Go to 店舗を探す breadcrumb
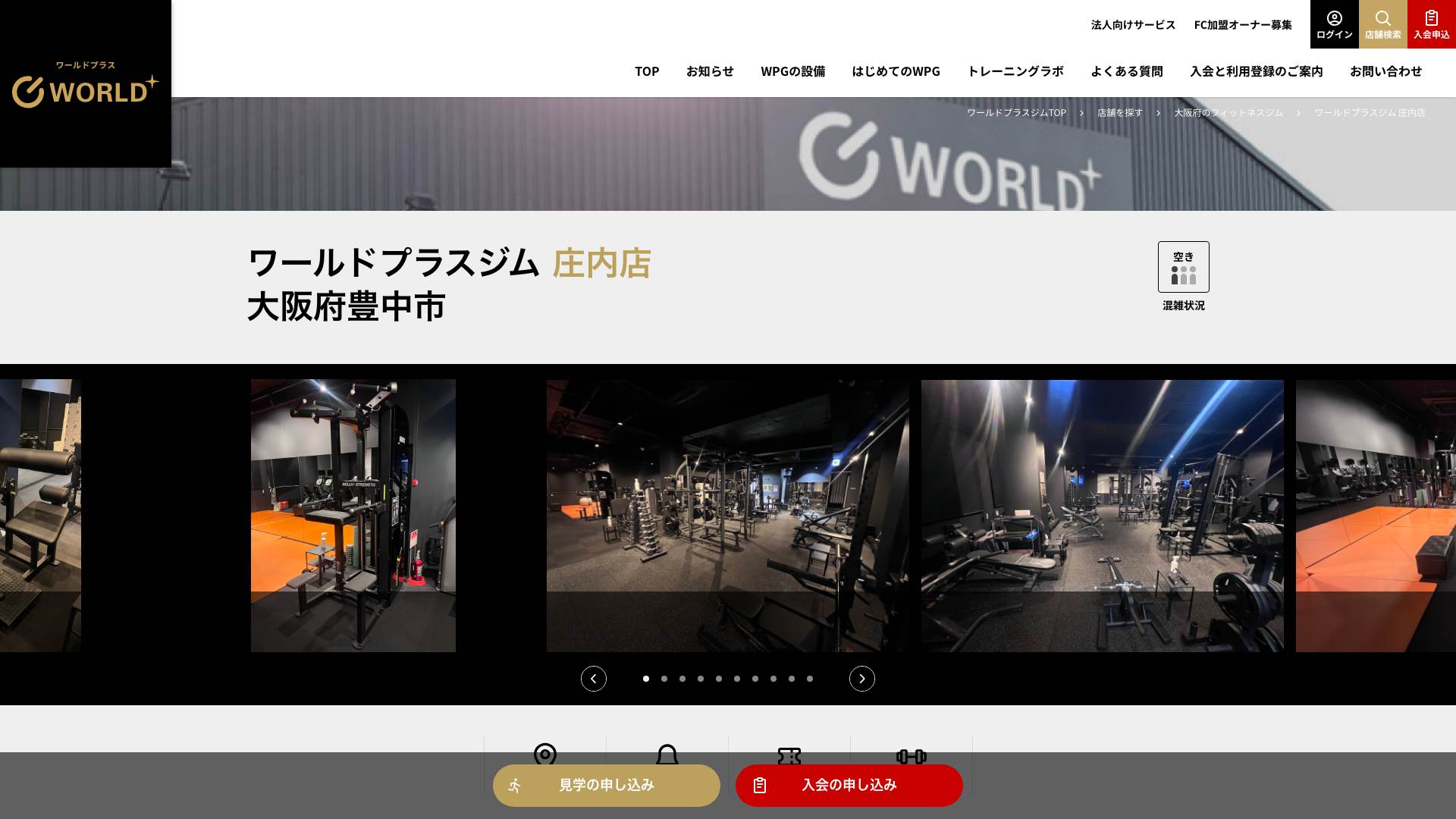Image resolution: width=1456 pixels, height=819 pixels. pos(1120,113)
